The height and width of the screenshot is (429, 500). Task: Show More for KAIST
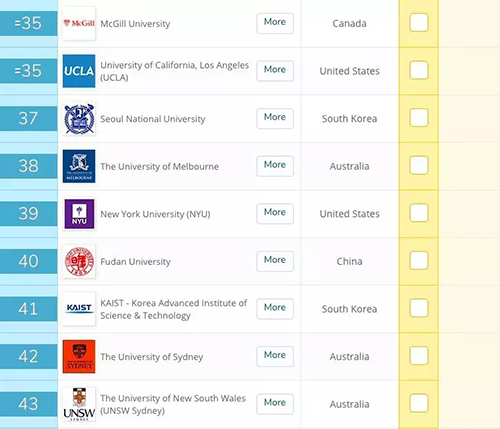(x=275, y=309)
